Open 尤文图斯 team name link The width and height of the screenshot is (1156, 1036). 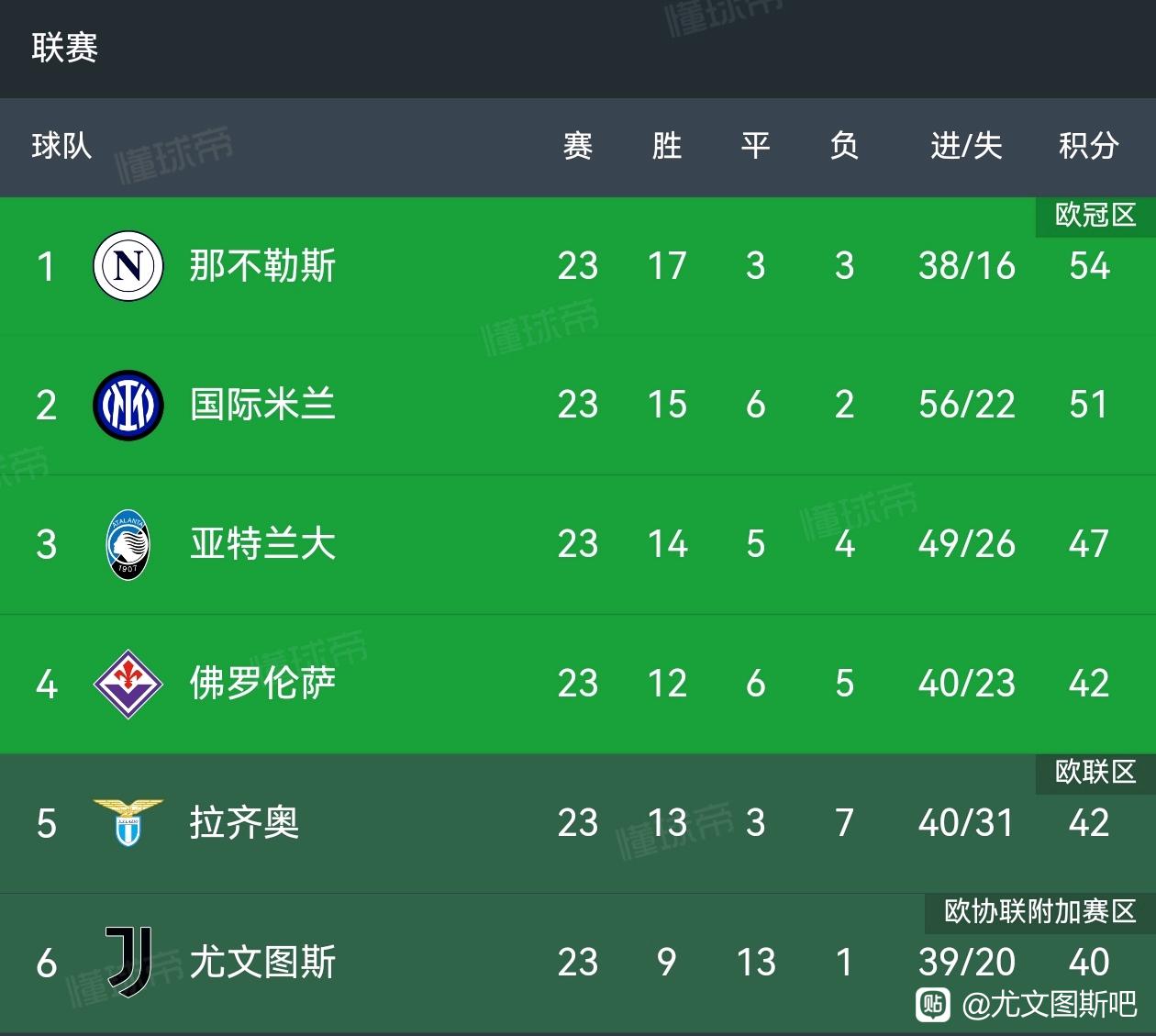tap(262, 962)
